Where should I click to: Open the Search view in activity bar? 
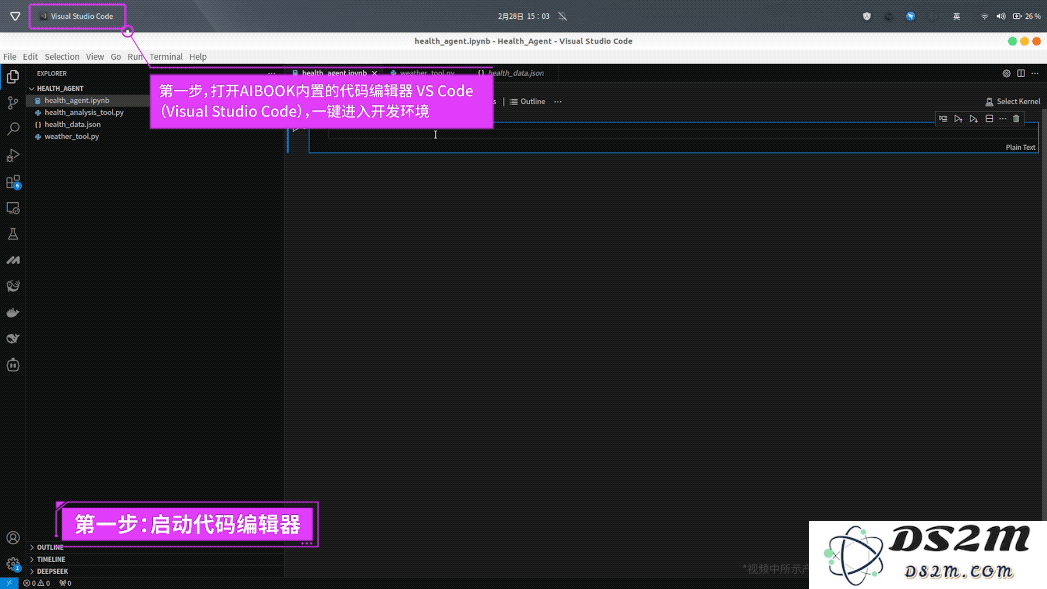click(13, 129)
